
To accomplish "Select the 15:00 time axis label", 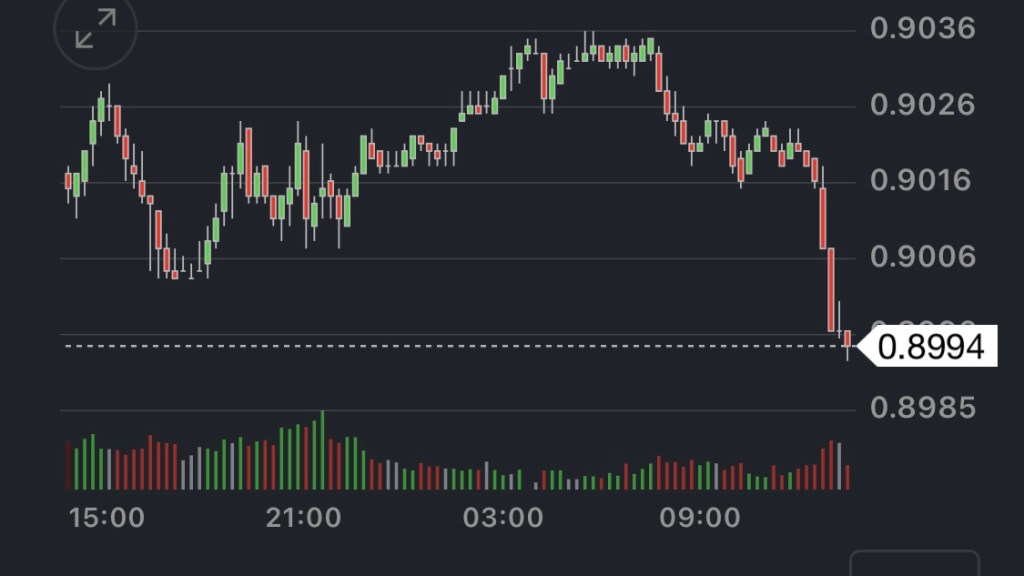I will coord(106,518).
